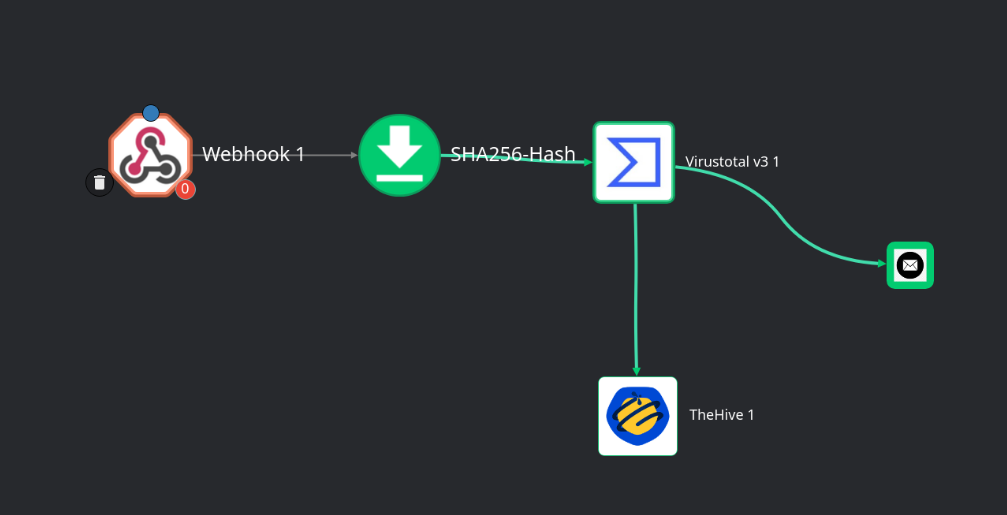Viewport: 1007px width, 515px height.
Task: Click the blue dot above the Webhook node
Action: [x=151, y=112]
